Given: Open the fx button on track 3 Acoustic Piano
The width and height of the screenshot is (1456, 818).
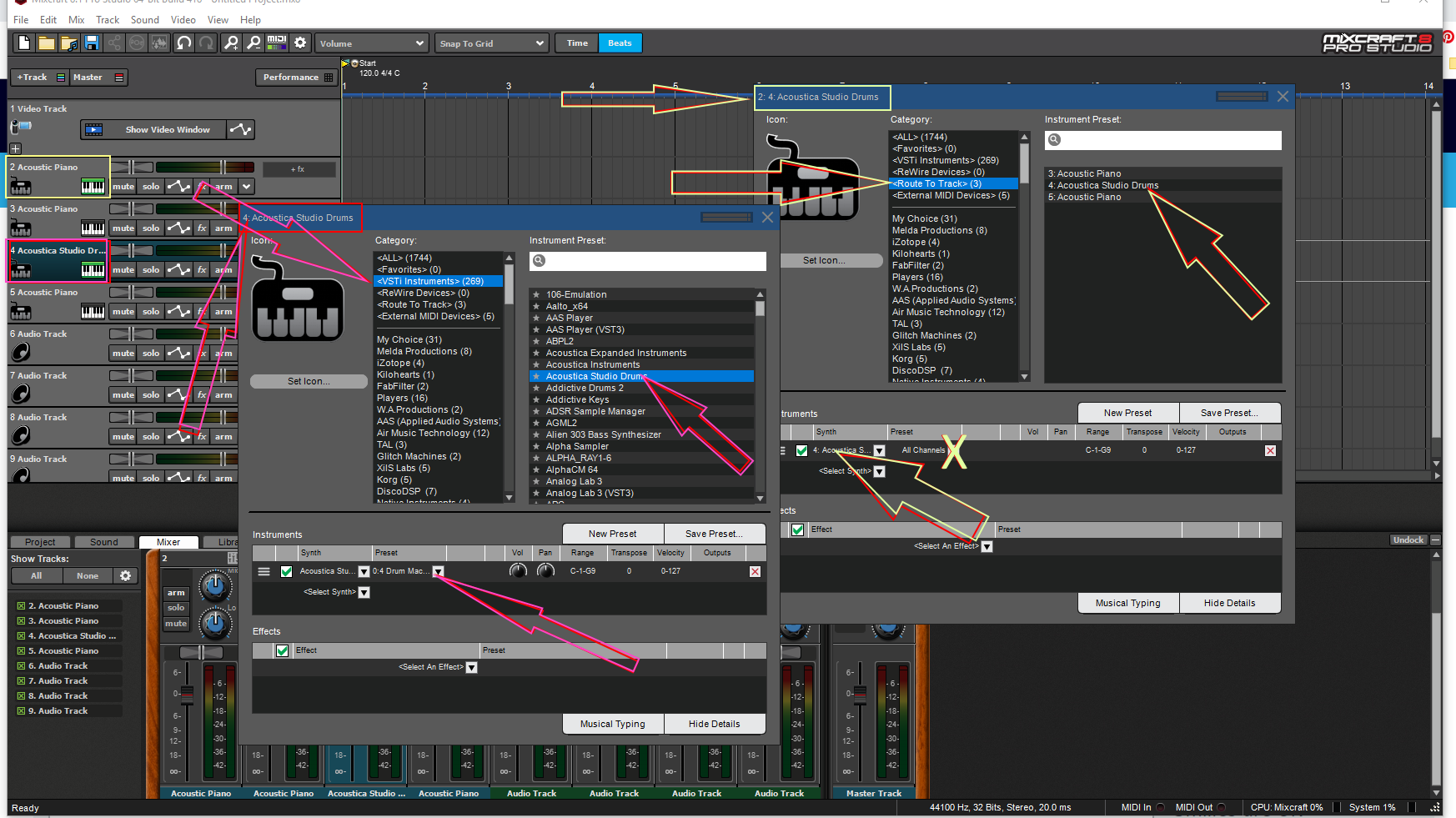Looking at the screenshot, I should (202, 228).
